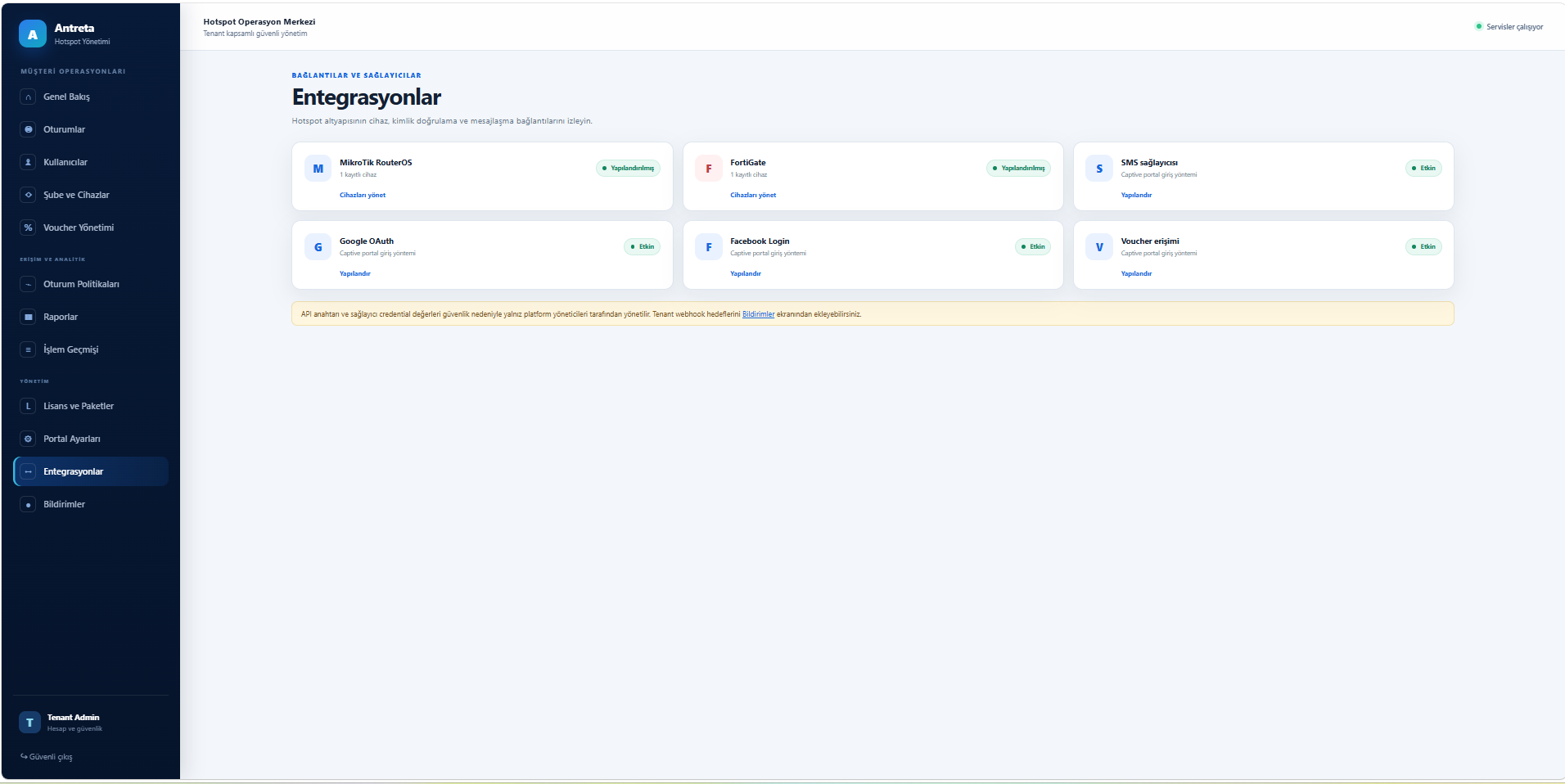
Task: Open Cihazları yönet under MikroTik RouterOS
Action: tap(363, 195)
